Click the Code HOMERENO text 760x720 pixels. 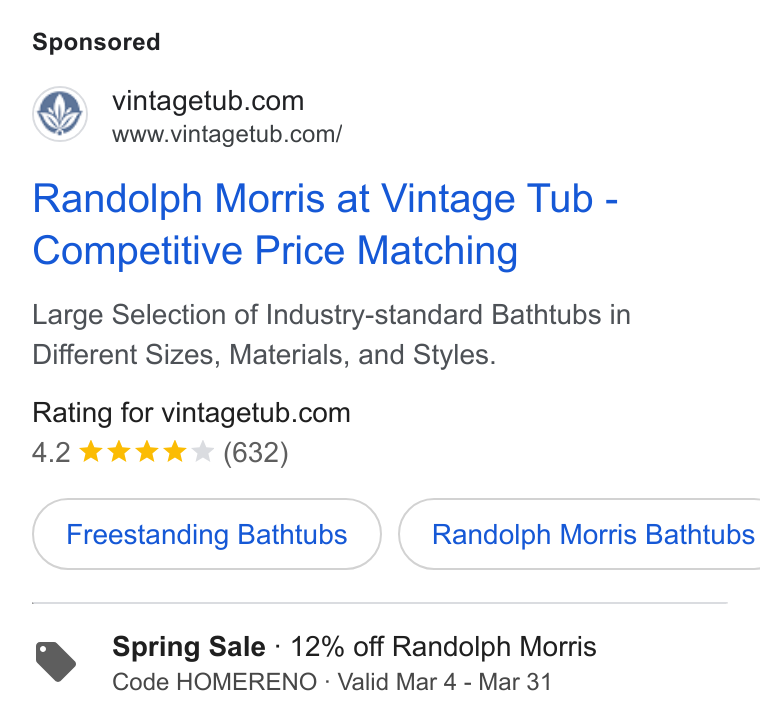coord(215,682)
